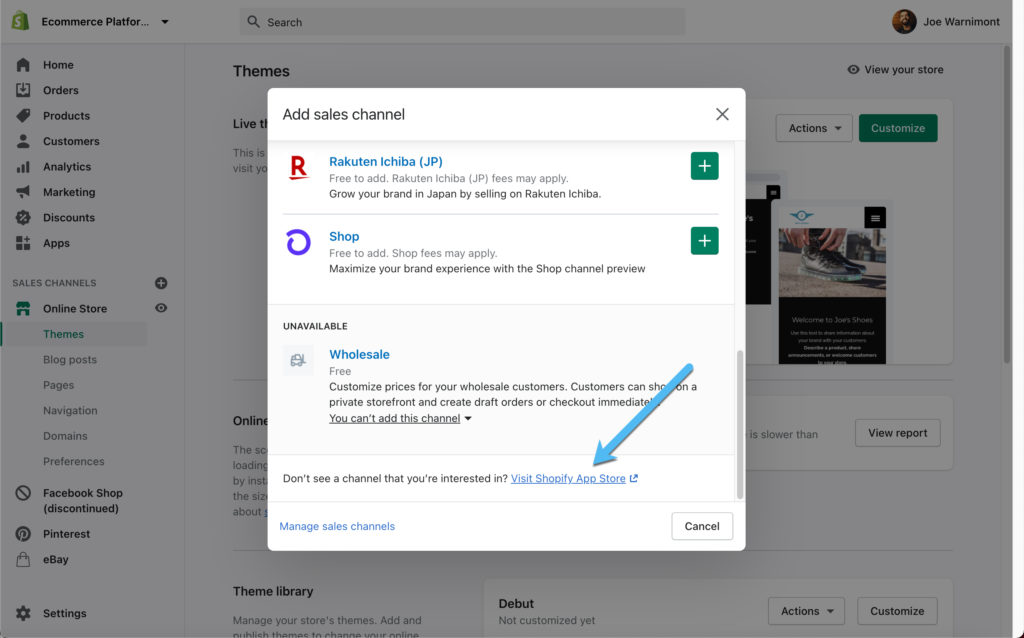
Task: Click the search magnifier icon
Action: pos(253,22)
